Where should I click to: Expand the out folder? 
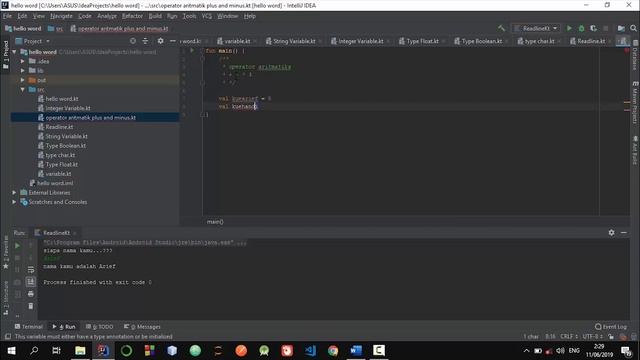tap(23, 80)
